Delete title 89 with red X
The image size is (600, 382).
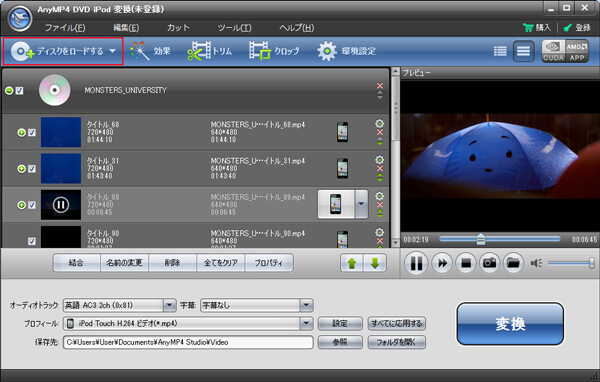click(380, 205)
